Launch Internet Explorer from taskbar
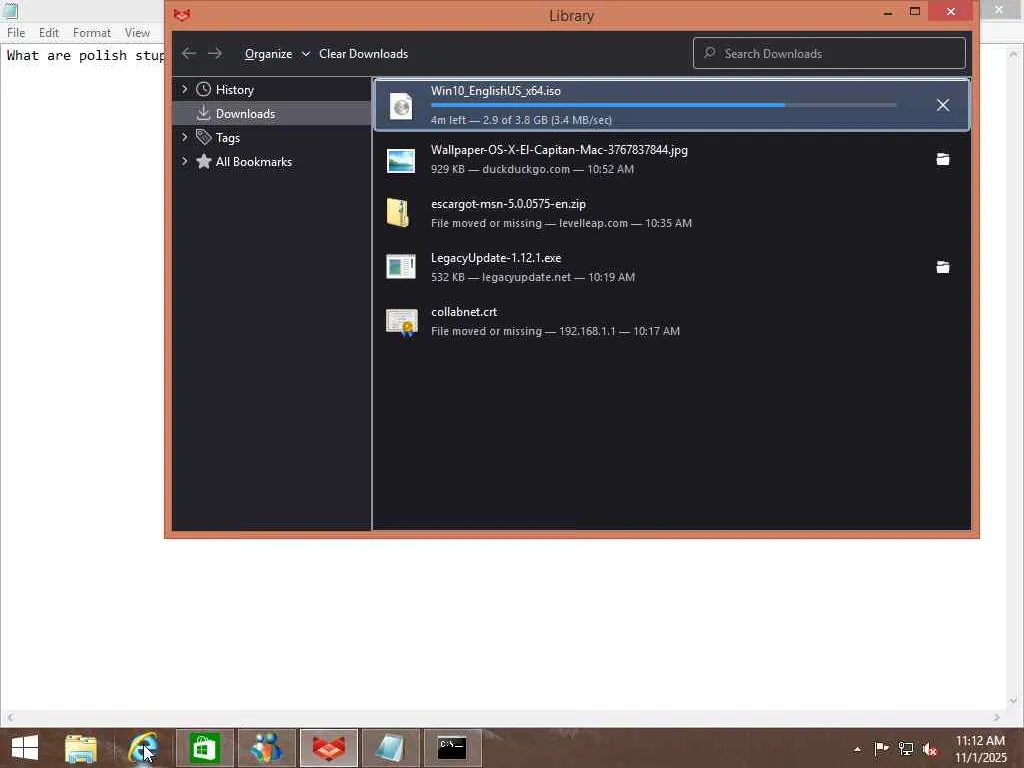The height and width of the screenshot is (768, 1024). click(x=142, y=748)
